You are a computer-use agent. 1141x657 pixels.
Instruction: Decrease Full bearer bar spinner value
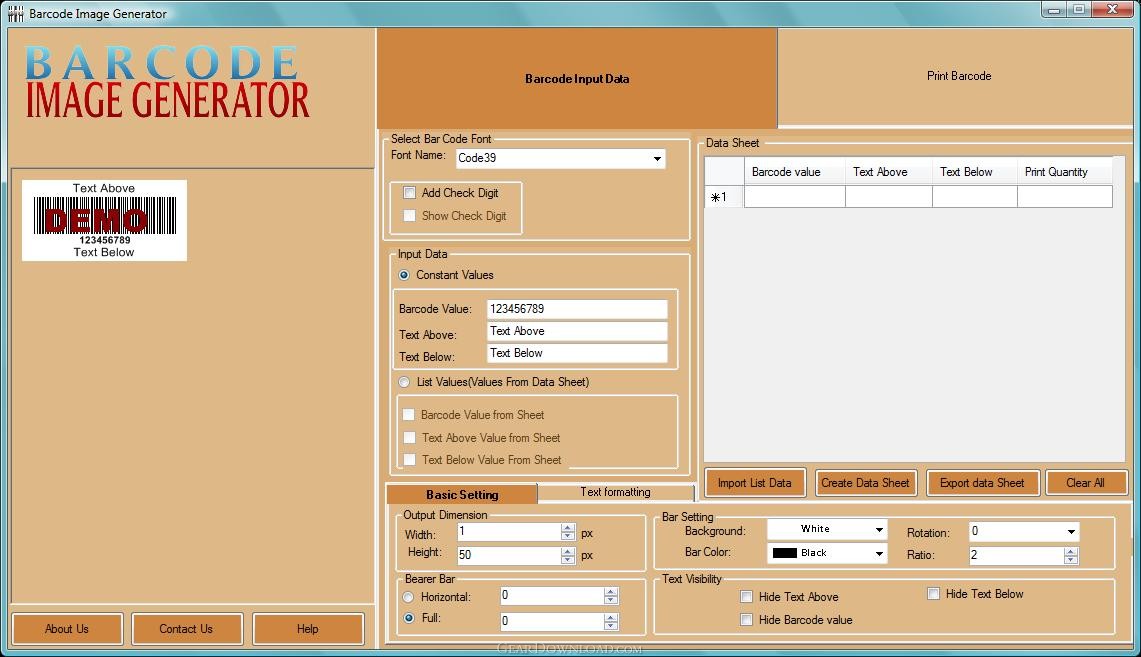pos(611,625)
